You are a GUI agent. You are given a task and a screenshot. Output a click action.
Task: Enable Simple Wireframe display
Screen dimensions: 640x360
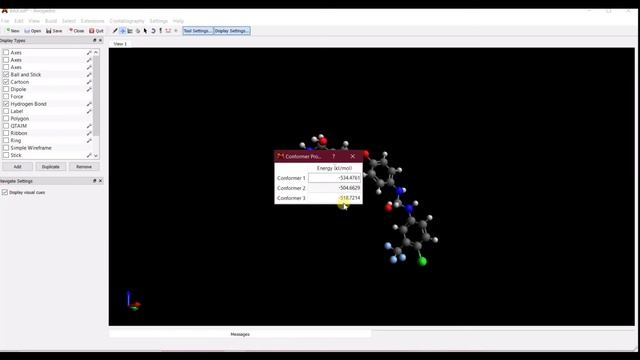[x=6, y=148]
